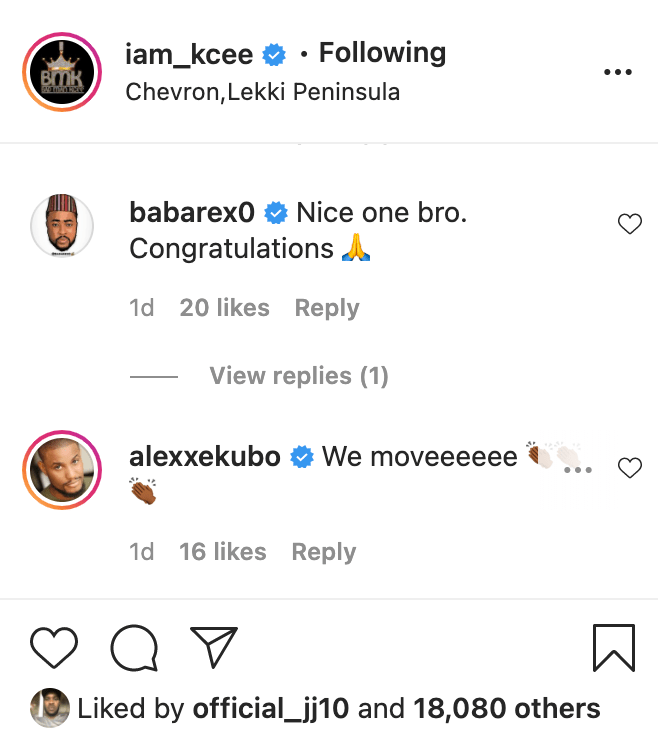Save post with the bookmark icon
This screenshot has height=730, width=658.
(613, 648)
